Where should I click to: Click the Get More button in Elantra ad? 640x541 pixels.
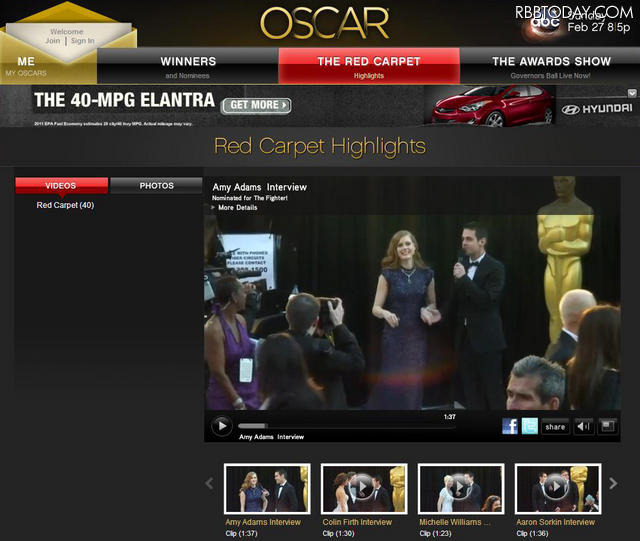(x=256, y=105)
